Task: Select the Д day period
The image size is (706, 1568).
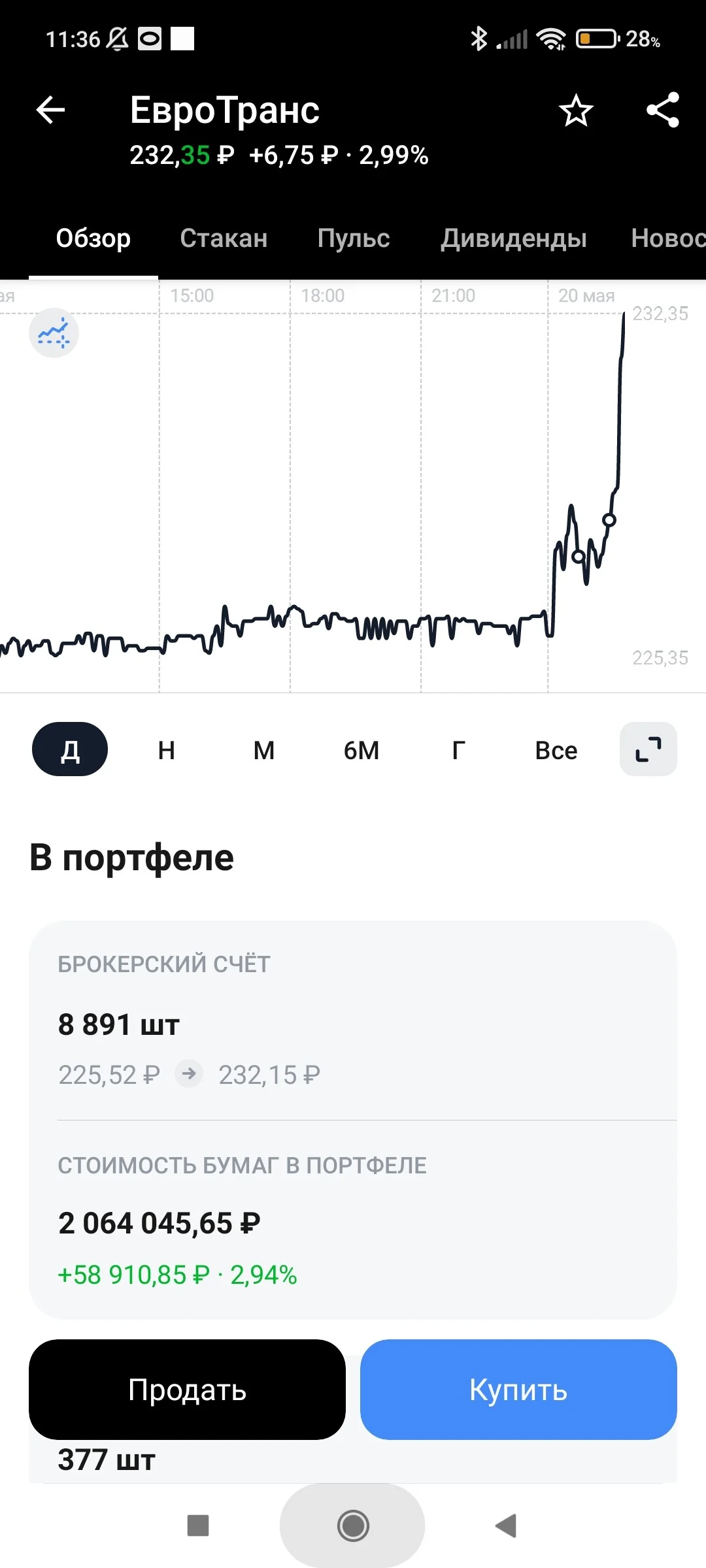Action: coord(70,749)
